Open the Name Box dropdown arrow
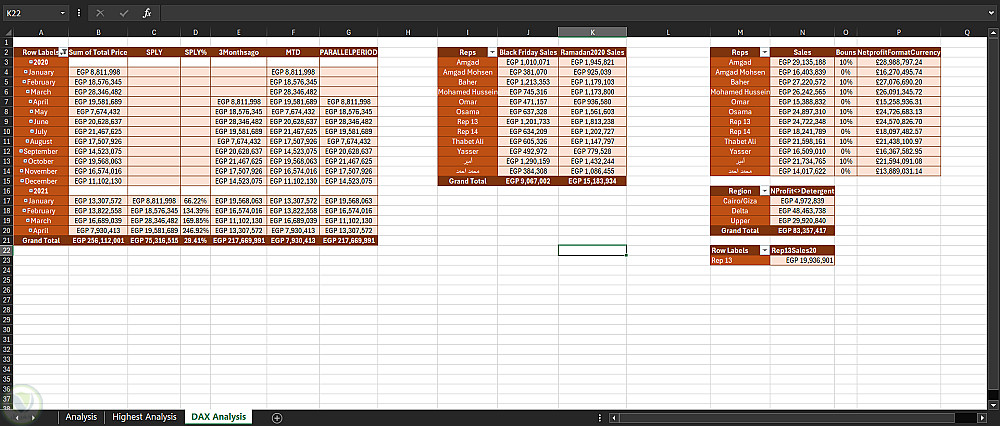This screenshot has height=426, width=1000. (x=63, y=13)
